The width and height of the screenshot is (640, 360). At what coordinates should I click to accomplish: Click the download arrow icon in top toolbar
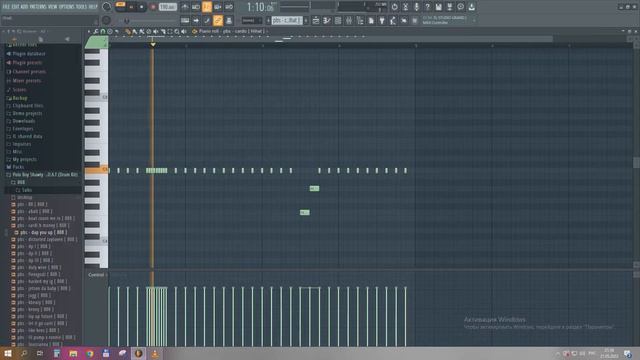(471, 7)
